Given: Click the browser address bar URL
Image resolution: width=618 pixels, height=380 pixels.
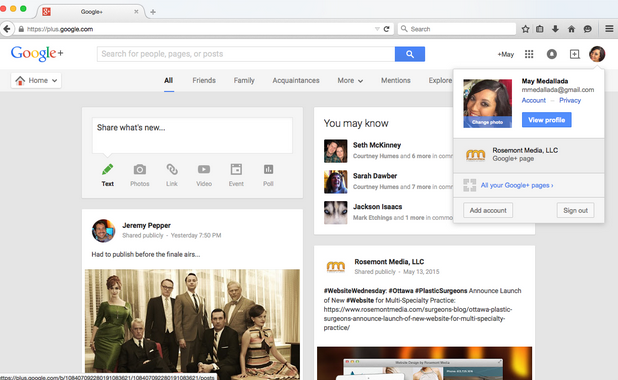Looking at the screenshot, I should (60, 29).
